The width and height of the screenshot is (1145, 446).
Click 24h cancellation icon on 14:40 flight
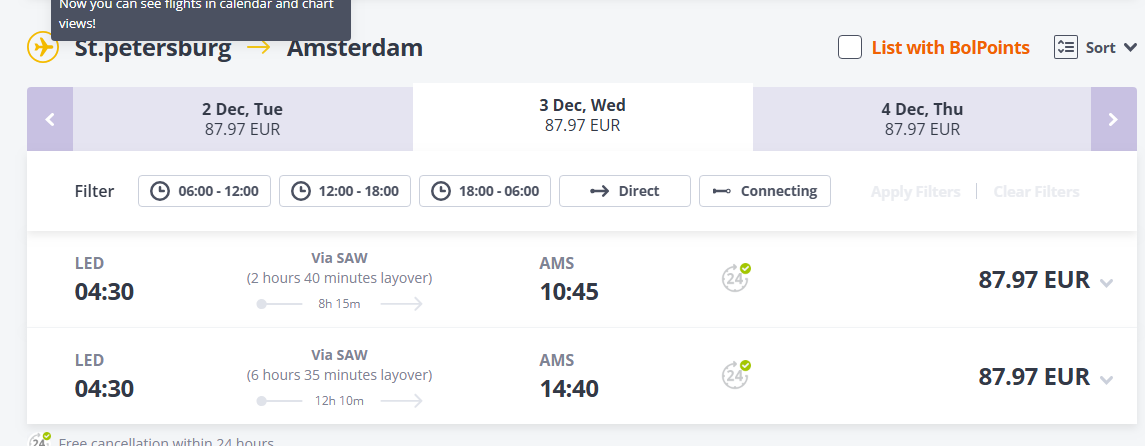pos(736,375)
